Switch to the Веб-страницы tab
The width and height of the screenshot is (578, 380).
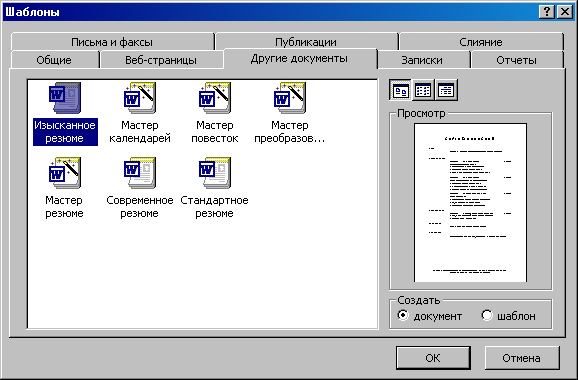(x=161, y=60)
